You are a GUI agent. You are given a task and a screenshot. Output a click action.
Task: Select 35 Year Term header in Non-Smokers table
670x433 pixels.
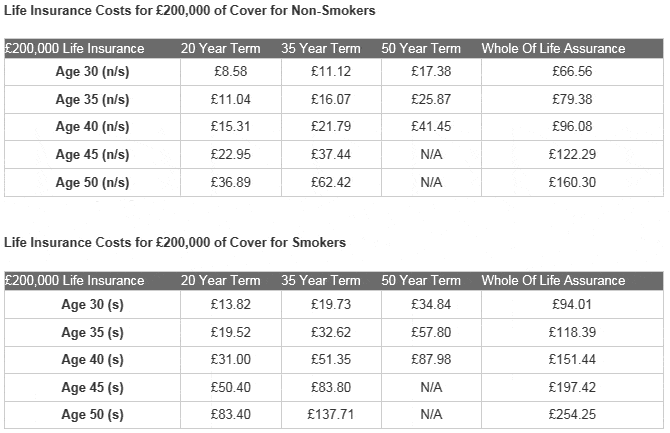321,48
